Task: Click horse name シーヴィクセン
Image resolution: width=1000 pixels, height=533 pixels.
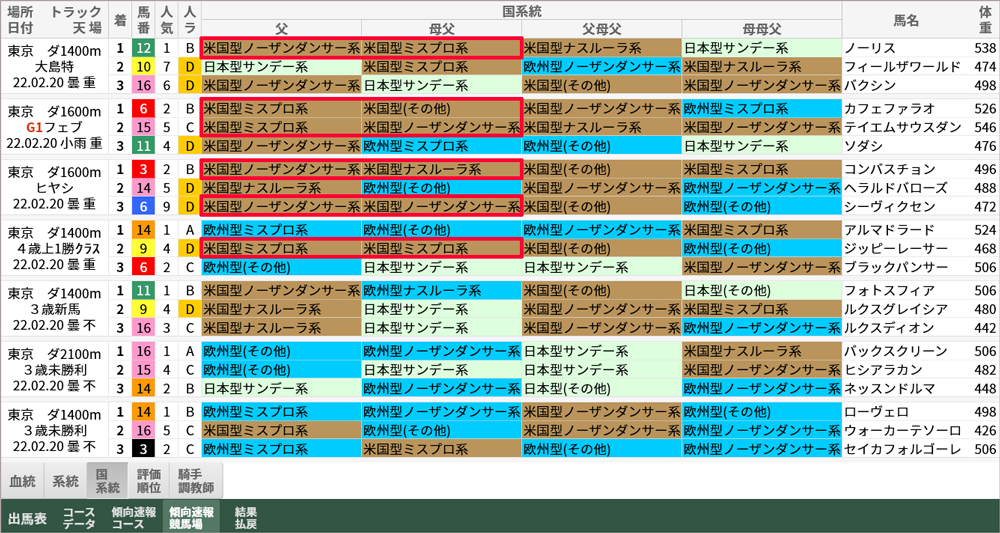Action: coord(888,207)
